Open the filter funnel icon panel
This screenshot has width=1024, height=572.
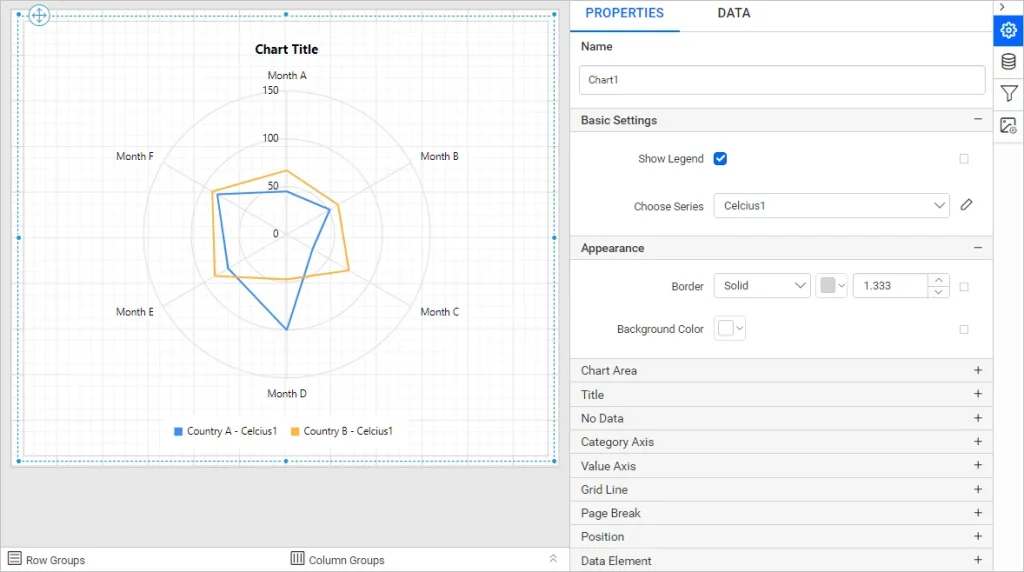(x=1008, y=94)
